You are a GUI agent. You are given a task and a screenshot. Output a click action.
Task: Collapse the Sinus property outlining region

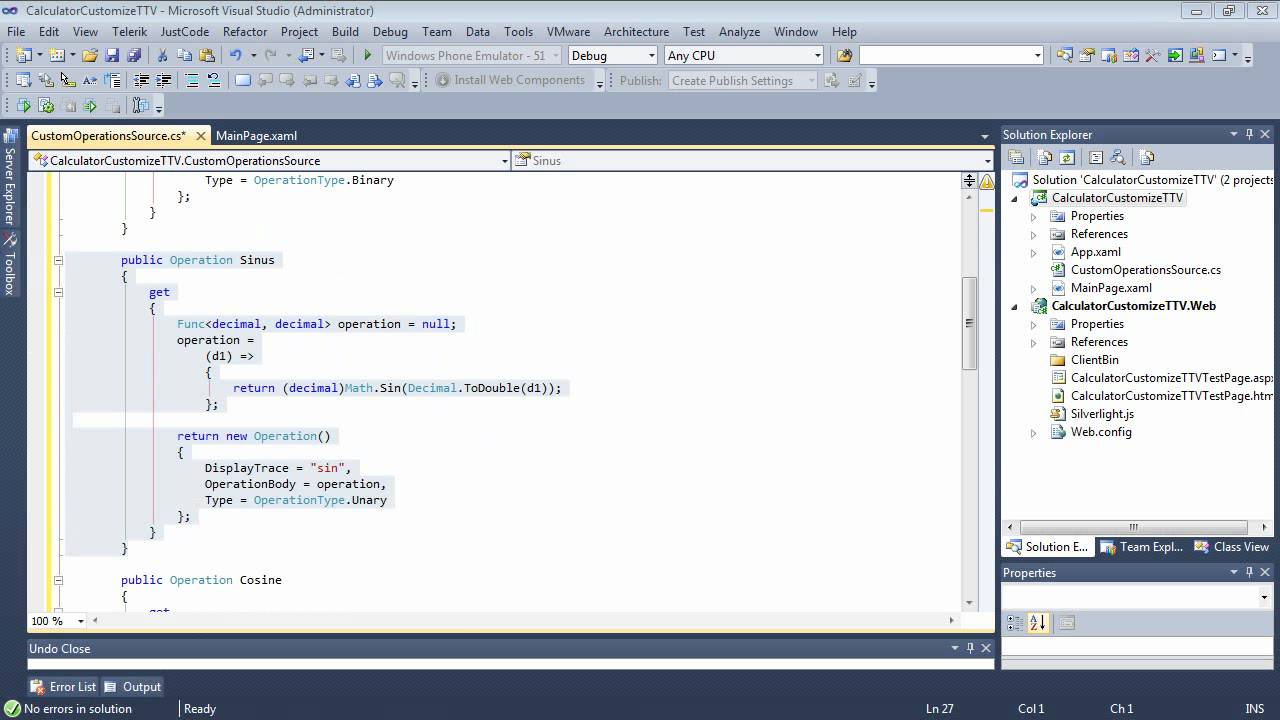[58, 260]
